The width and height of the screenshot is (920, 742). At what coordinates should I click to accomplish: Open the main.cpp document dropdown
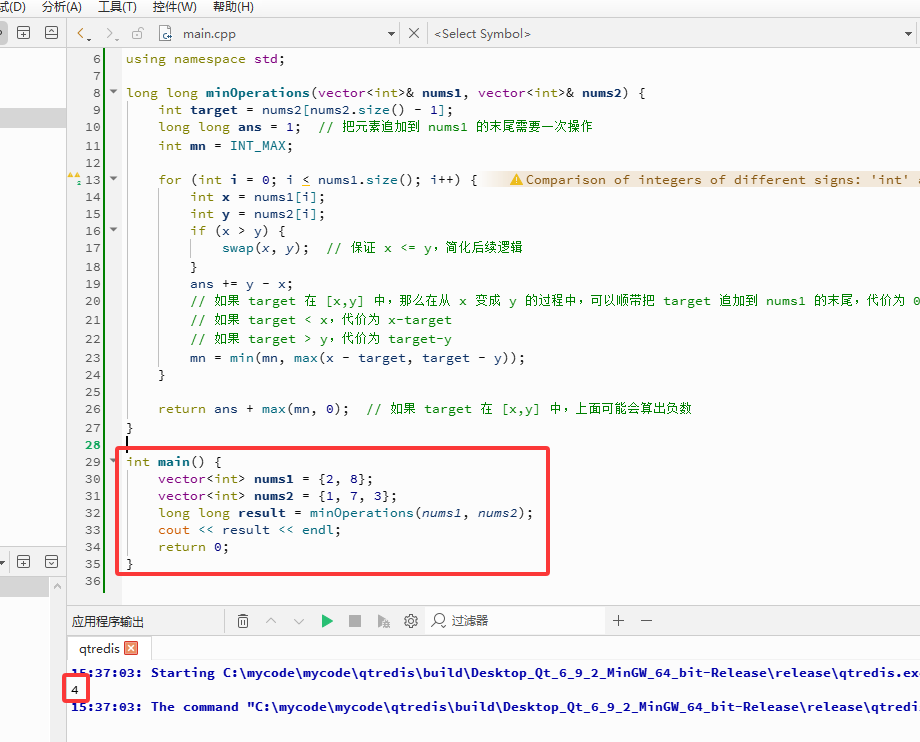point(391,34)
